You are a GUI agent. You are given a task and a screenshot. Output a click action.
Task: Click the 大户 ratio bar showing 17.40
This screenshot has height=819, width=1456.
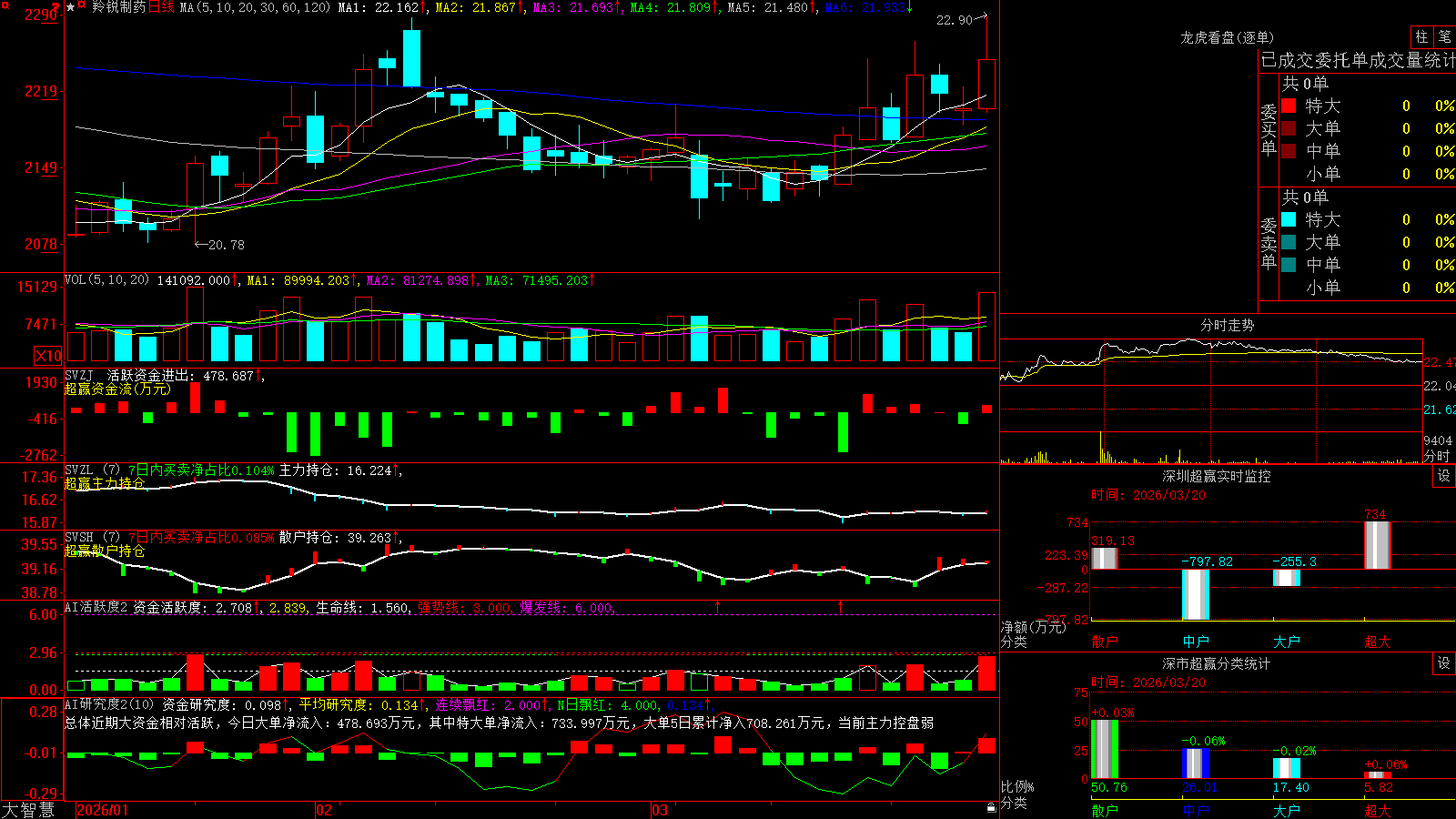(x=1286, y=769)
